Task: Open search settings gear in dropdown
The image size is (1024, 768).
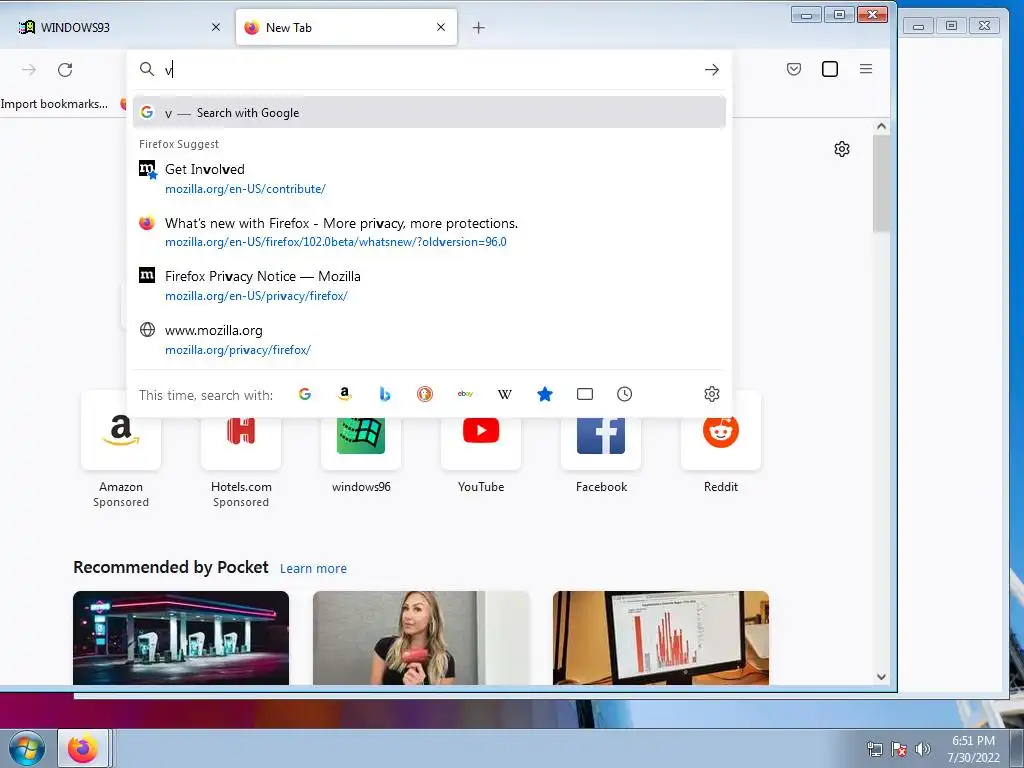Action: tap(712, 394)
